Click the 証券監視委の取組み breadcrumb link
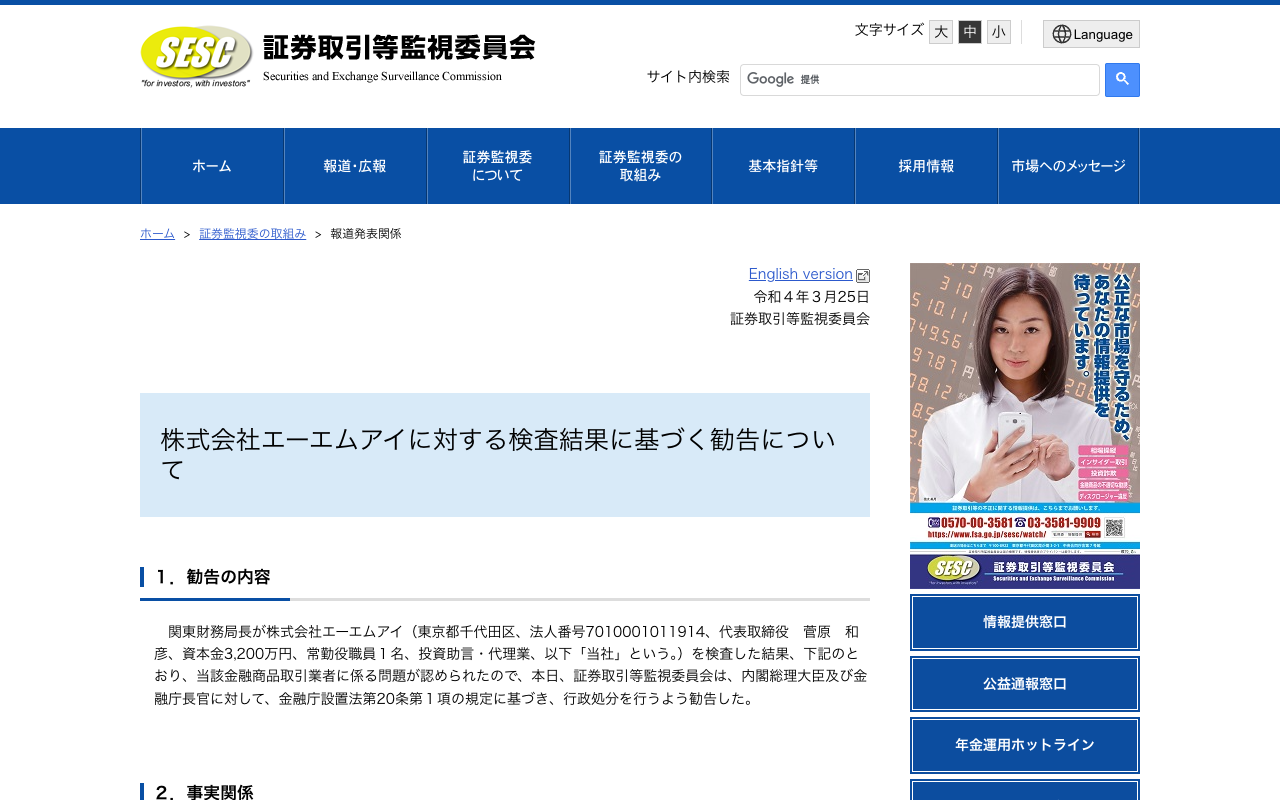The image size is (1280, 800). [x=252, y=234]
